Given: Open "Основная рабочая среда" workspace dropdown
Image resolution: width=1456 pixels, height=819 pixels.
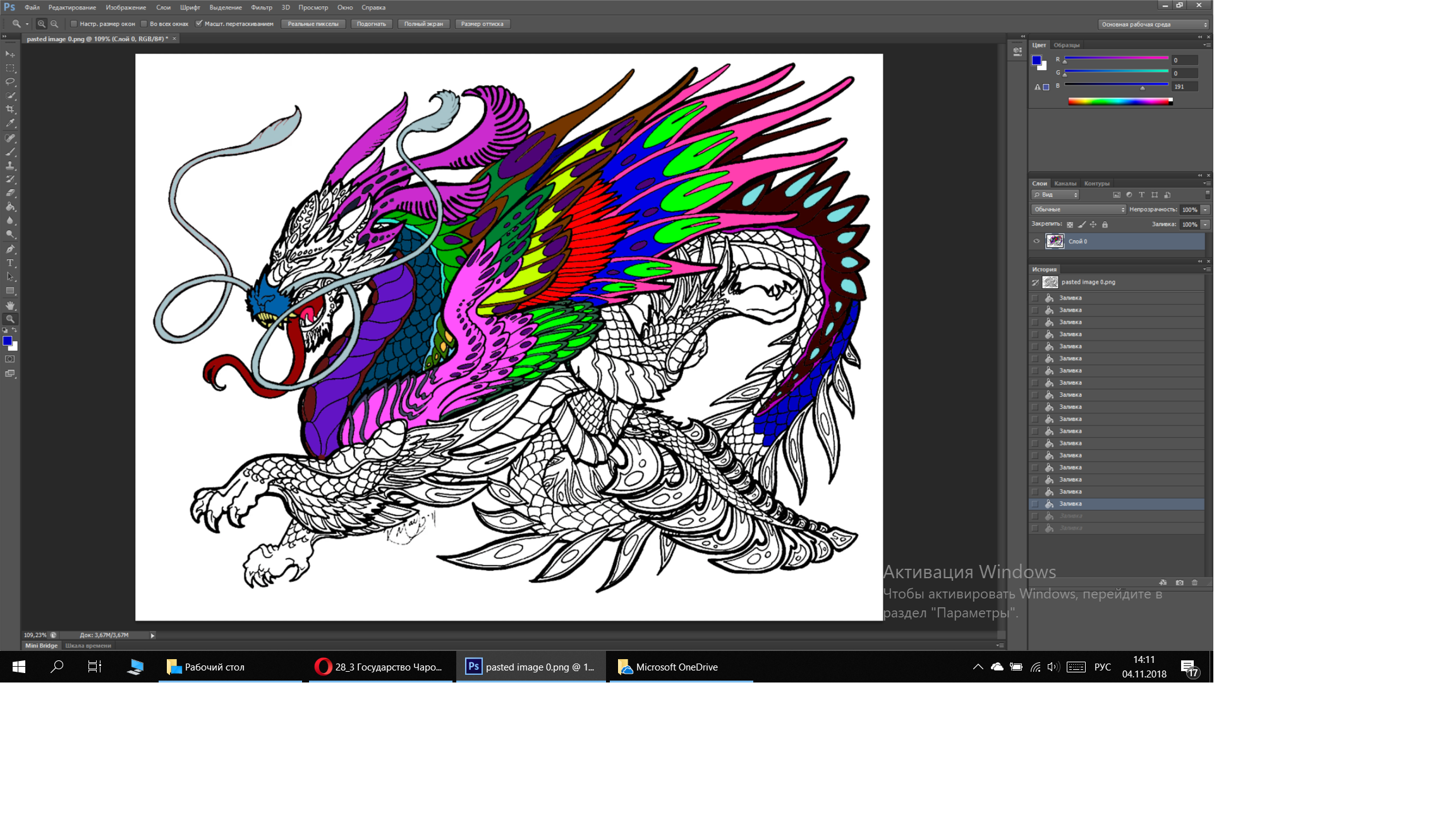Looking at the screenshot, I should pyautogui.click(x=1153, y=25).
